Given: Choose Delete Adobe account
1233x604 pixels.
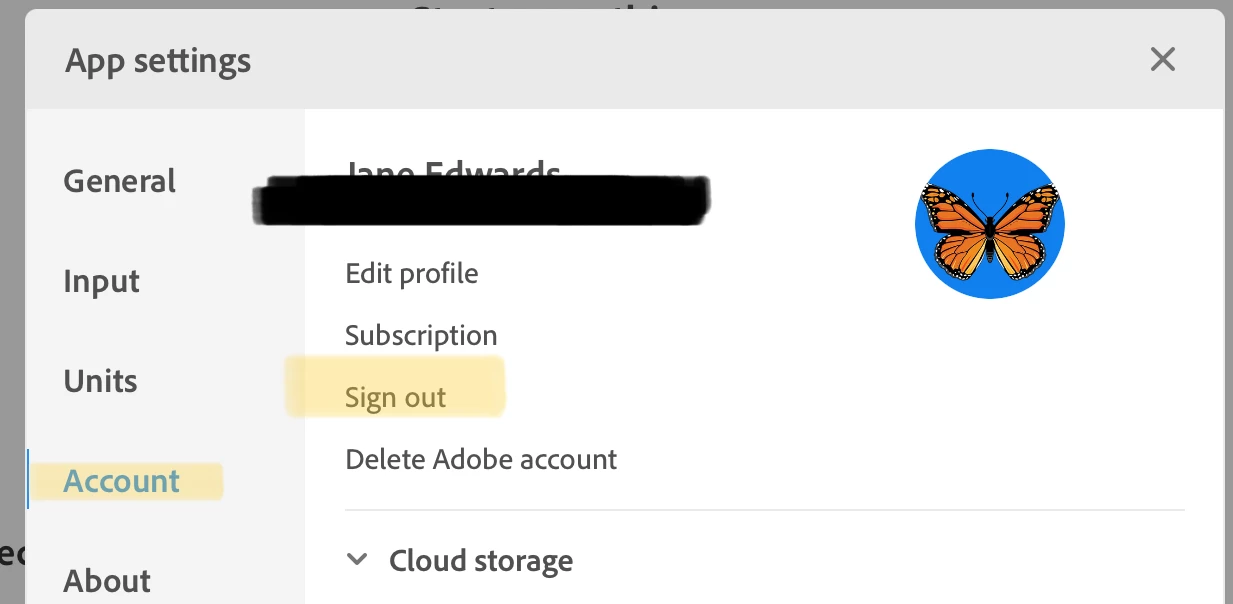Looking at the screenshot, I should point(481,459).
